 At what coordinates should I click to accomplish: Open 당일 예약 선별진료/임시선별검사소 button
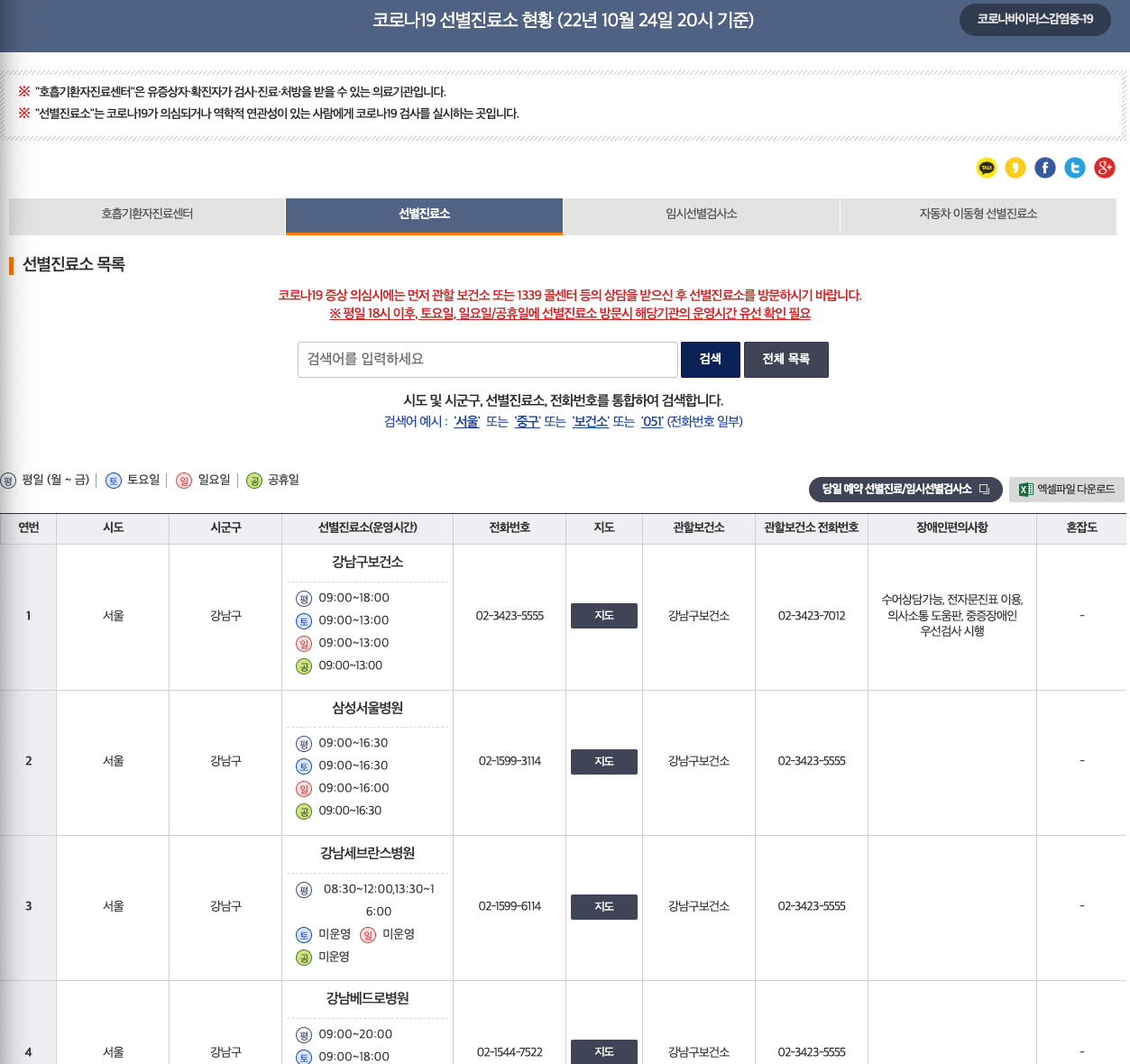tap(905, 489)
